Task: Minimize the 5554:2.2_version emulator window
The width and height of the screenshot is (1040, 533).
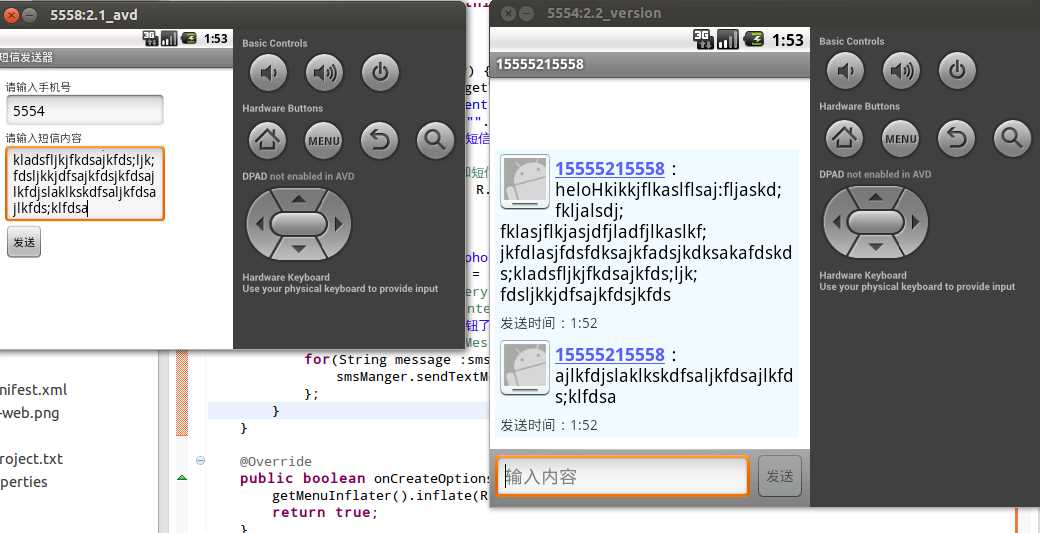Action: pyautogui.click(x=524, y=13)
